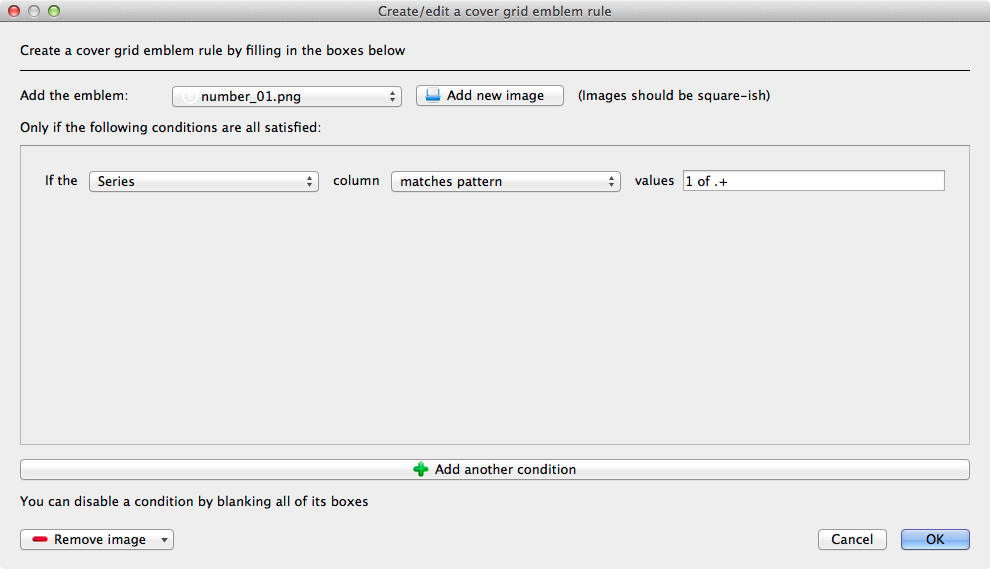Image resolution: width=990 pixels, height=569 pixels.
Task: Add another condition to the rule
Action: (495, 469)
